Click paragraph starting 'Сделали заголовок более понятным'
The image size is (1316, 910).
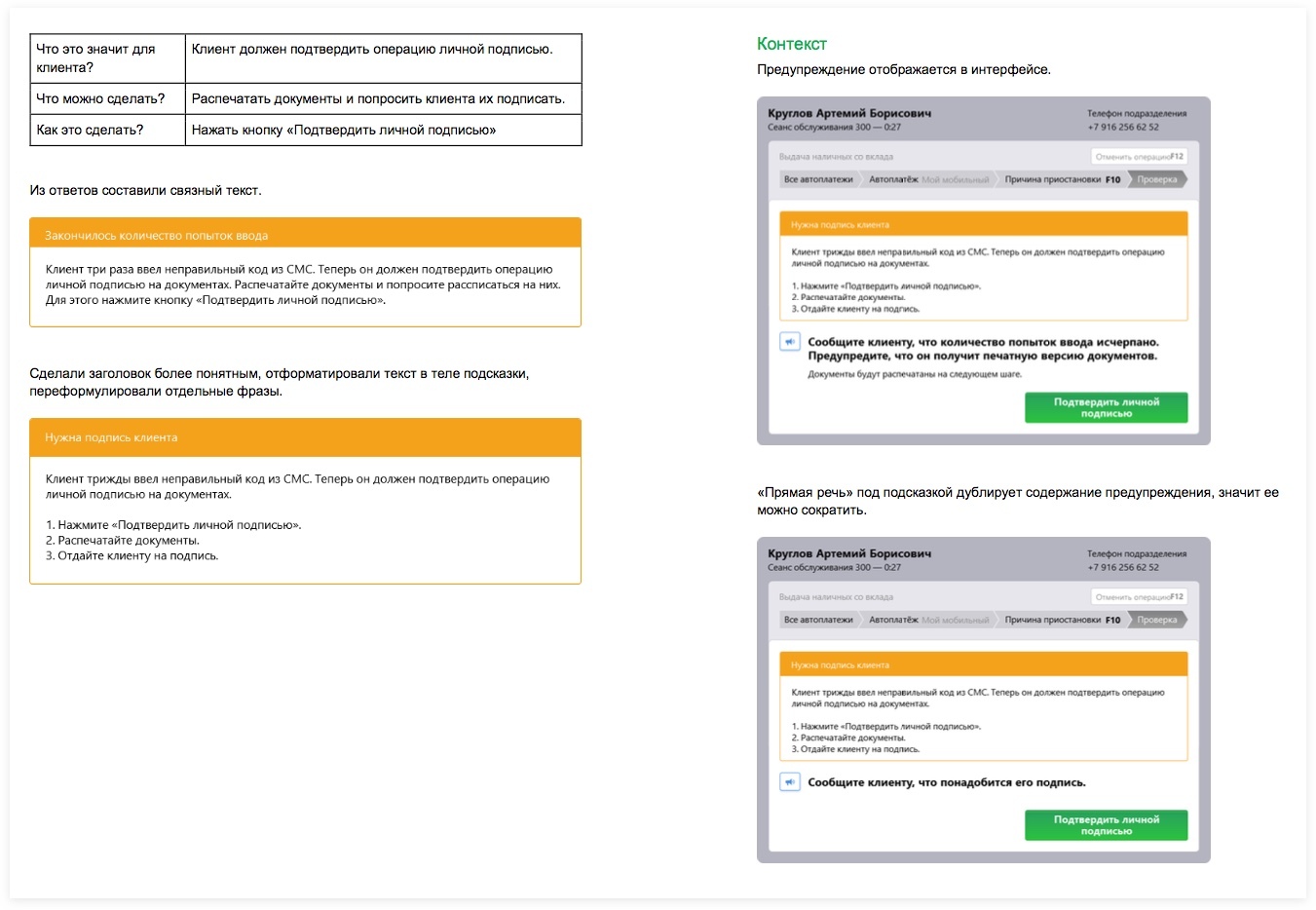(x=280, y=382)
